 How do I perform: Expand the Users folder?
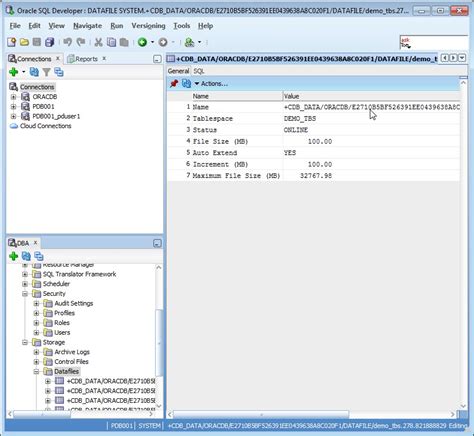pos(36,333)
